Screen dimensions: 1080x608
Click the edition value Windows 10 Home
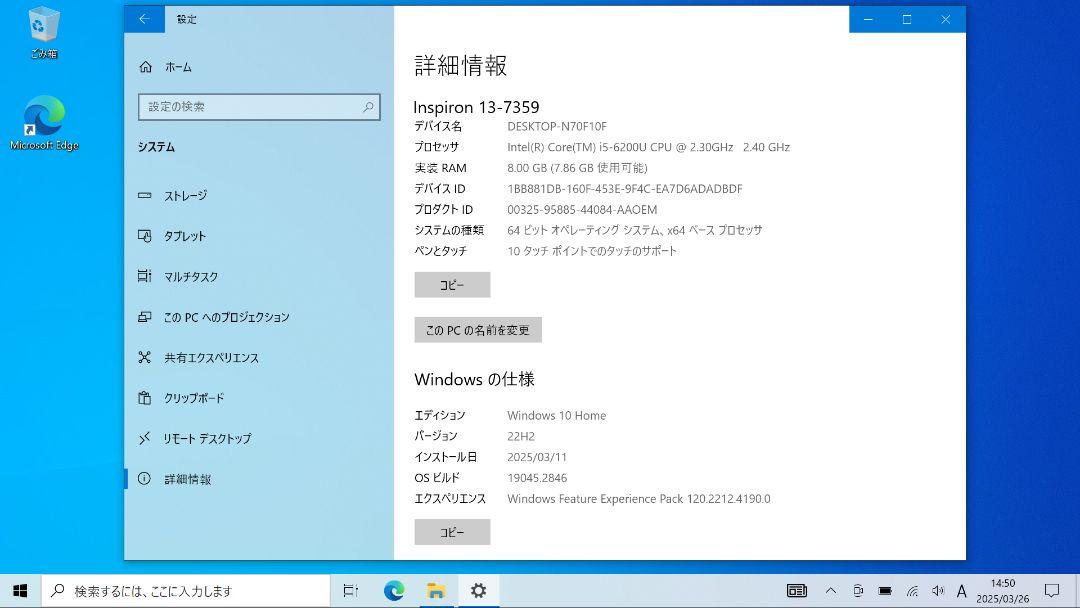pyautogui.click(x=557, y=415)
